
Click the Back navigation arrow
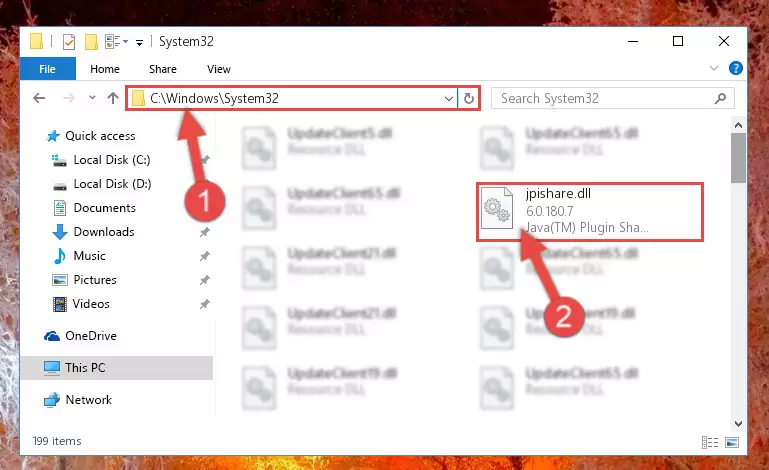pos(39,98)
